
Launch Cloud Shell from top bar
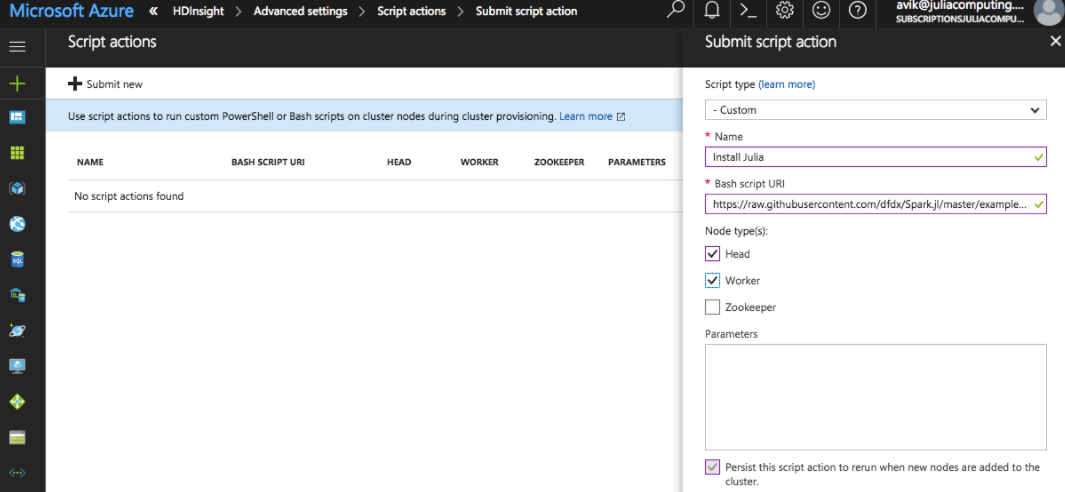click(748, 10)
